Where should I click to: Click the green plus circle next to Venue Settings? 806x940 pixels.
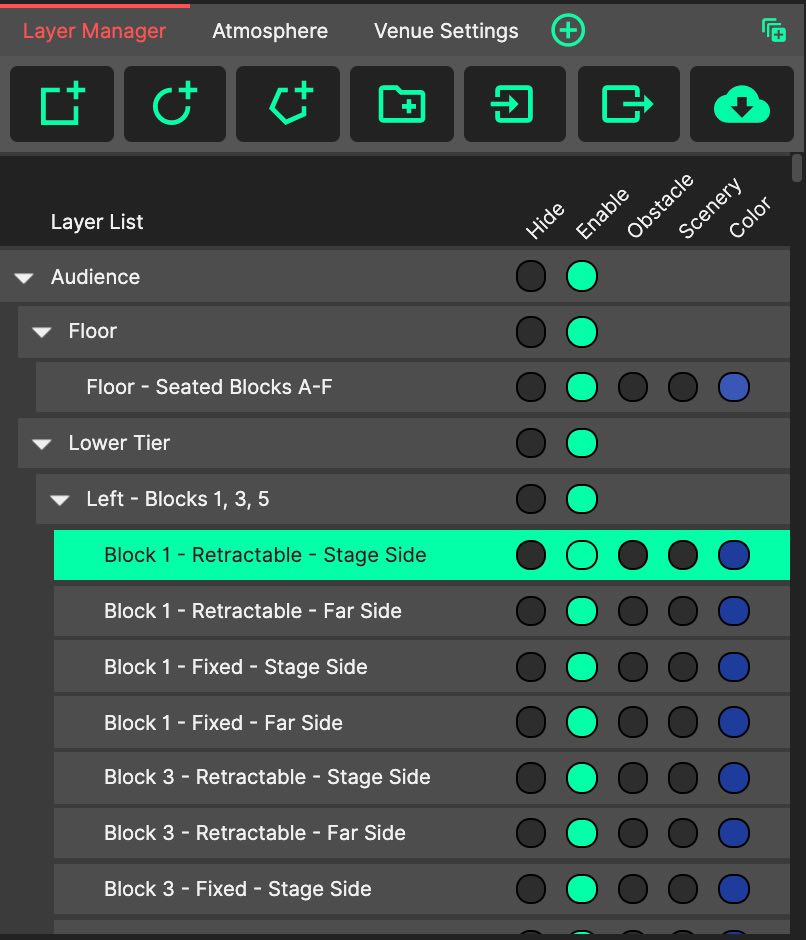pyautogui.click(x=568, y=30)
